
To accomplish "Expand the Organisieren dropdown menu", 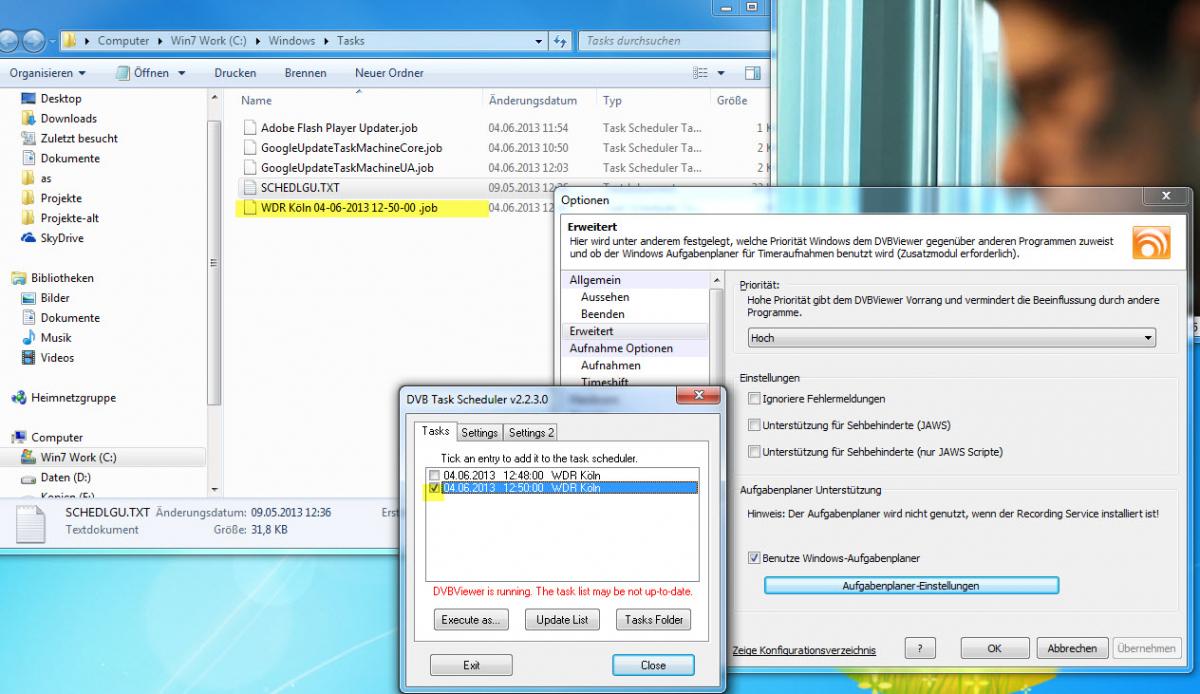I will 47,73.
